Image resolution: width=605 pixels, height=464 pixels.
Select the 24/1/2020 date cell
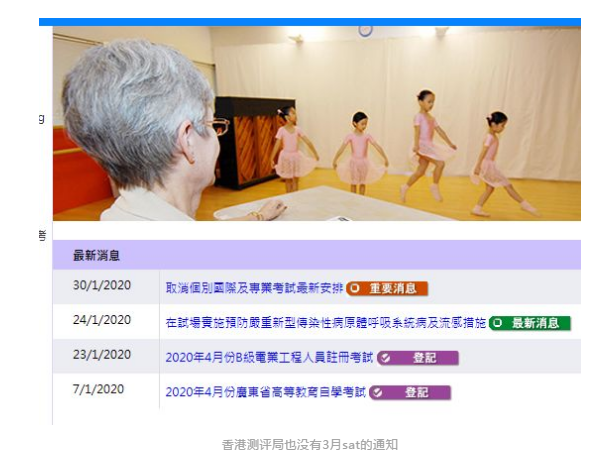(101, 320)
